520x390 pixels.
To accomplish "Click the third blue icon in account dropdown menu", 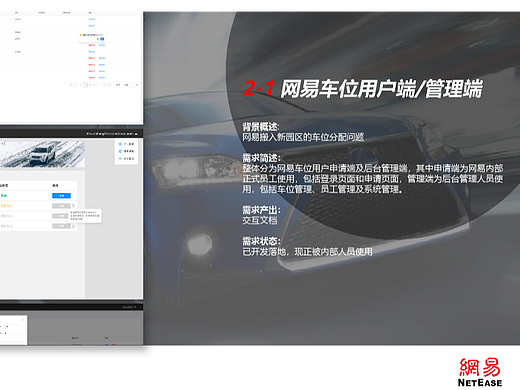I will coord(120,159).
